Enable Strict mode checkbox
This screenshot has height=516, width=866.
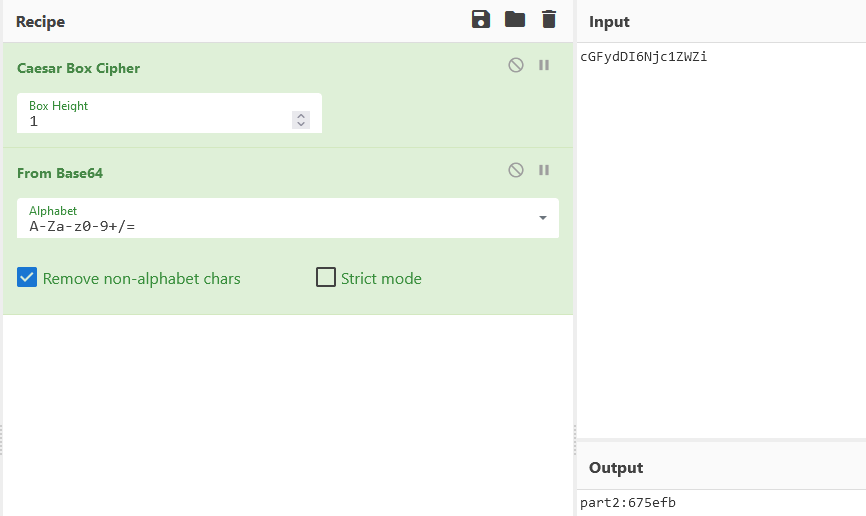pyautogui.click(x=326, y=277)
